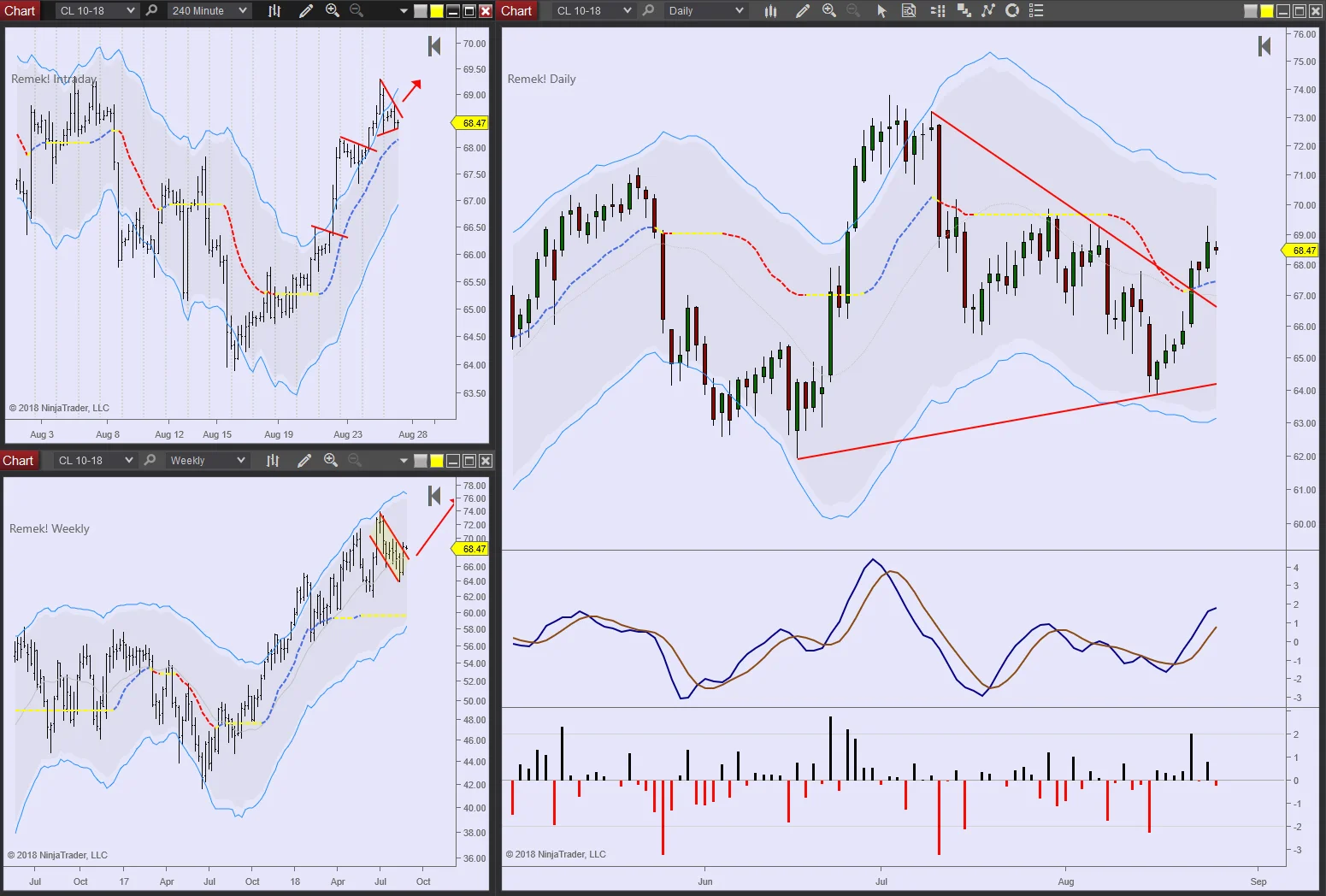Image resolution: width=1326 pixels, height=896 pixels.
Task: Click gray link swatch in Daily chart
Action: click(x=1251, y=11)
